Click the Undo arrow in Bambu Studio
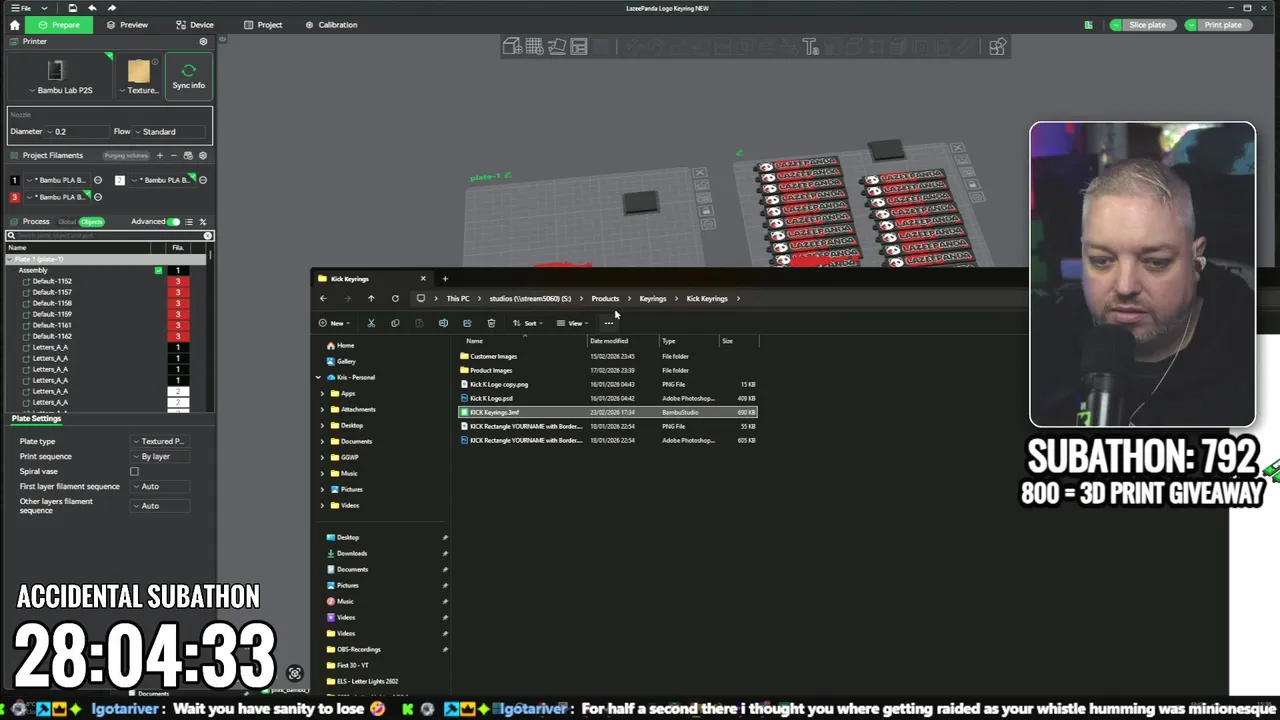 (92, 8)
